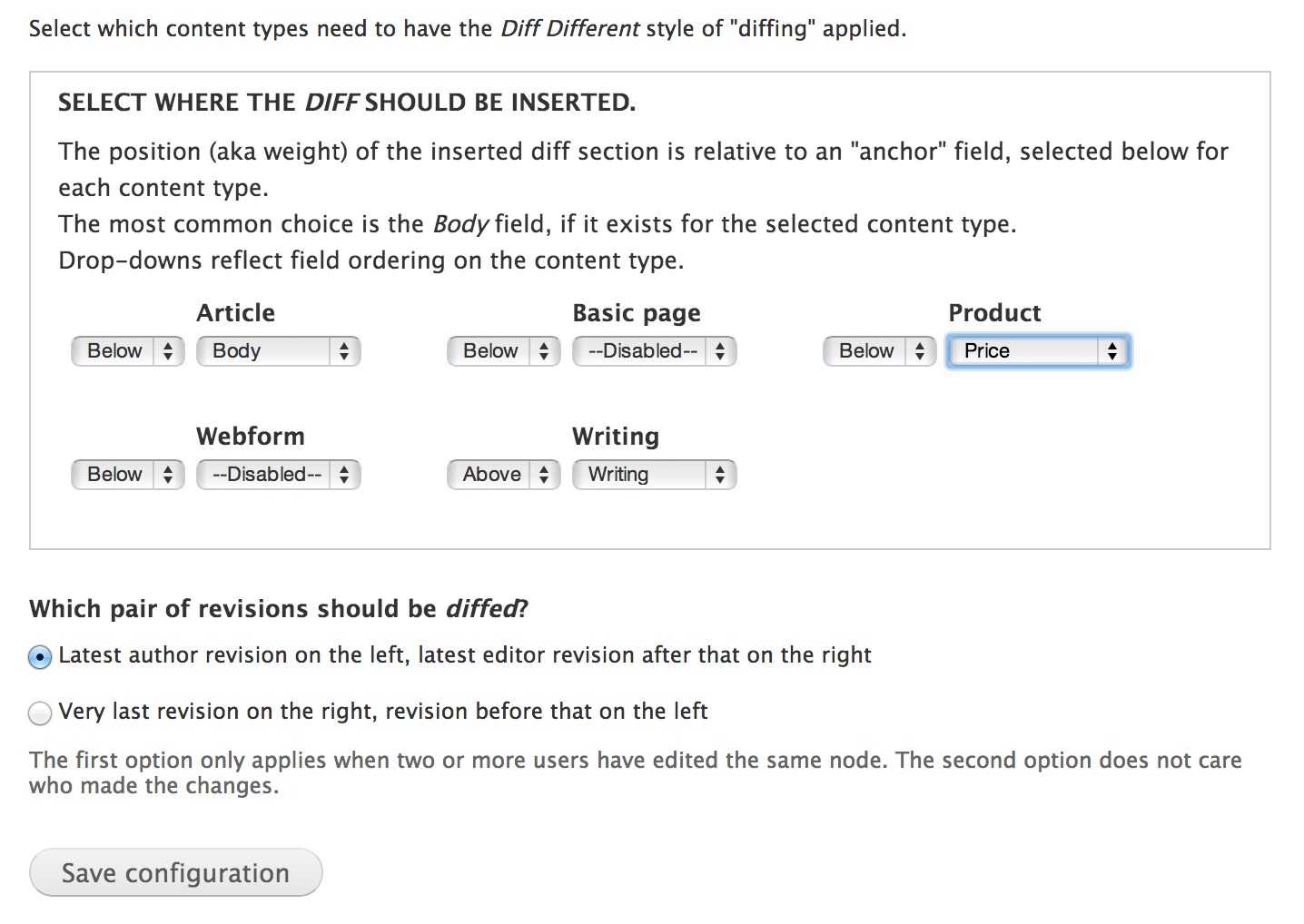Open Writing position dropdown showing Above
Viewport: 1304px width, 924px height.
tap(504, 475)
